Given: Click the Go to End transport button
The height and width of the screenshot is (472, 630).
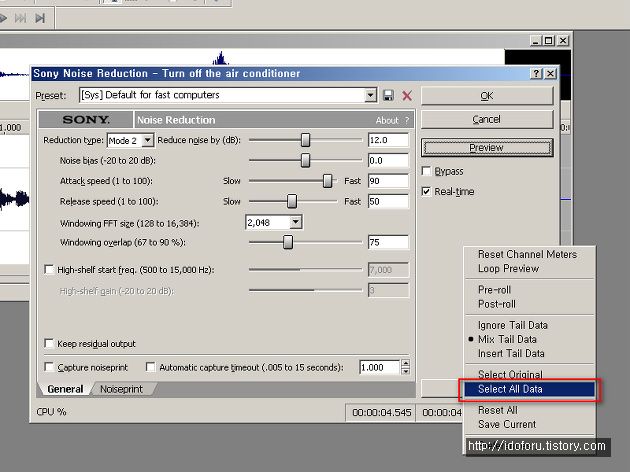Looking at the screenshot, I should 40,18.
